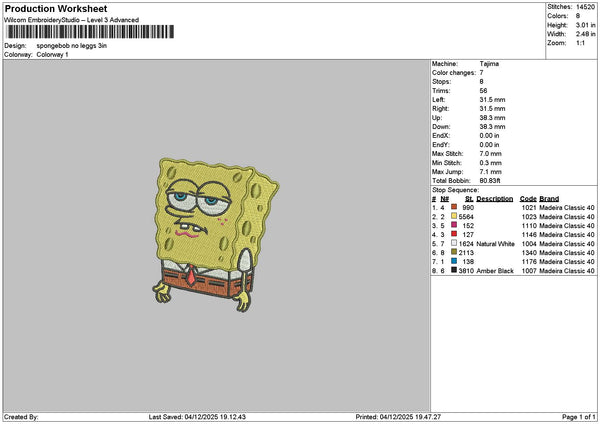Screen dimensions: 600x424
Task: Click the 'Page 1 of 1' indicator
Action: 579,417
